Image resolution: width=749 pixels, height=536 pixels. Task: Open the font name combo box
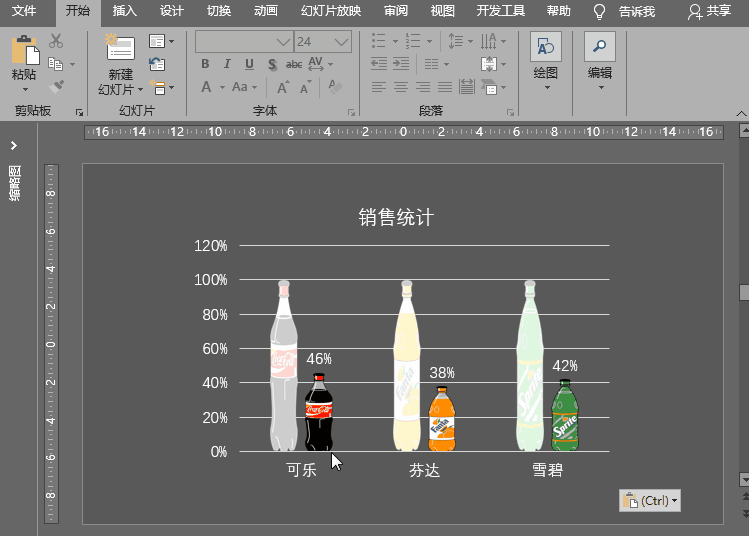click(244, 42)
